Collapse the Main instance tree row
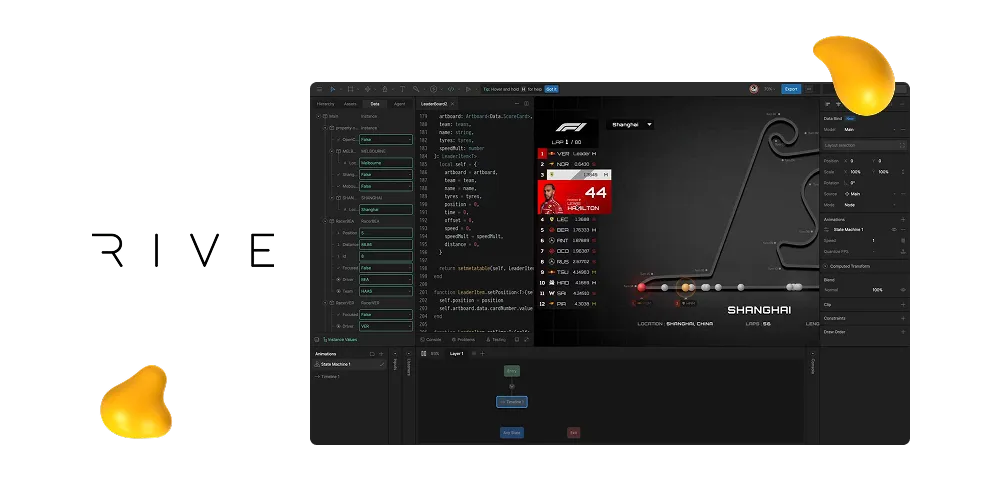 pos(318,116)
